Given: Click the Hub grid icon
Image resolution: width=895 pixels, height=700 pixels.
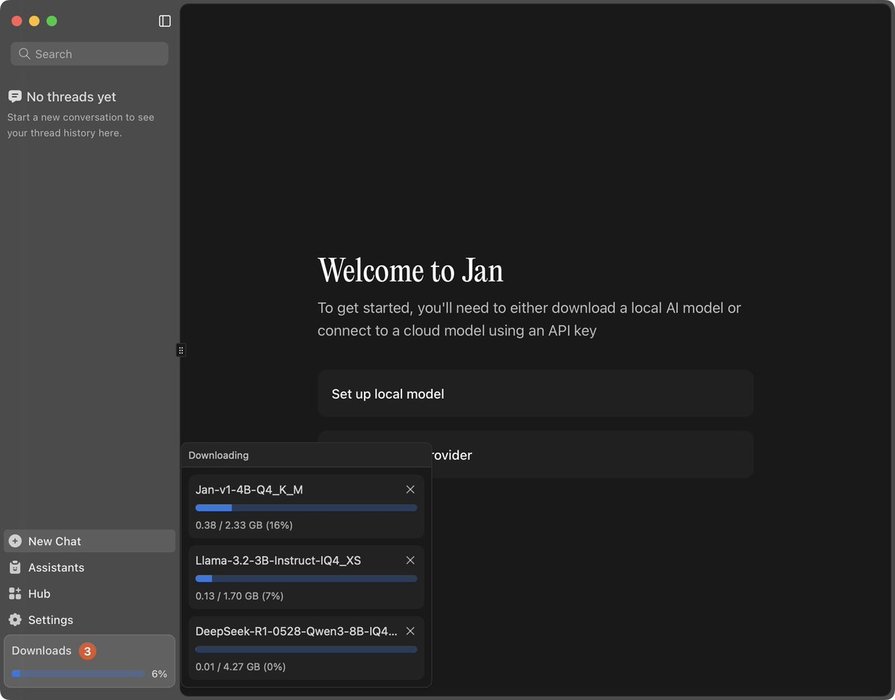Looking at the screenshot, I should click(15, 593).
